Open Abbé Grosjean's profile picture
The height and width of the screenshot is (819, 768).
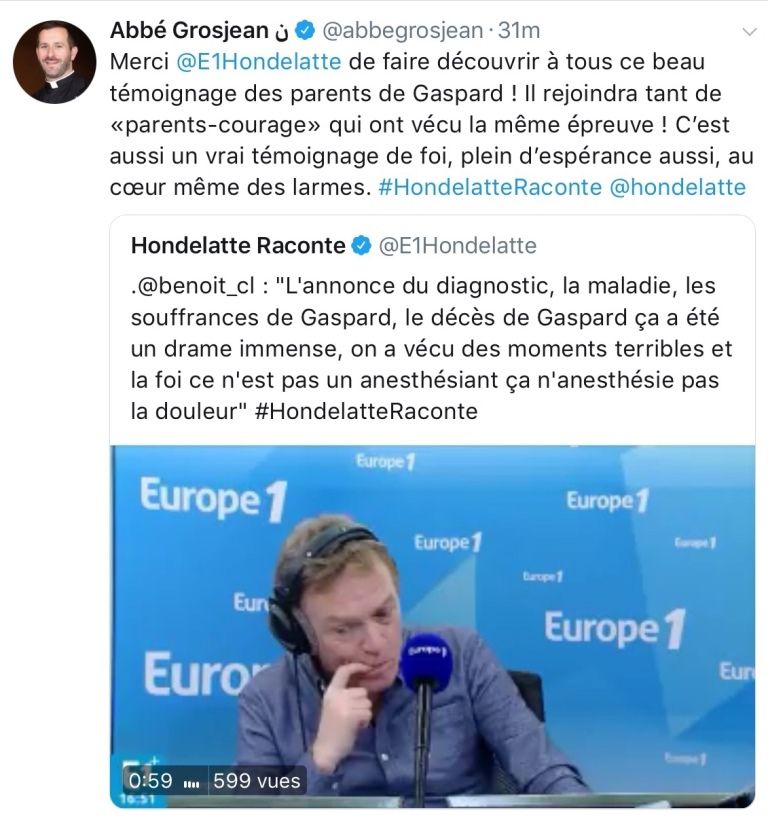54,62
